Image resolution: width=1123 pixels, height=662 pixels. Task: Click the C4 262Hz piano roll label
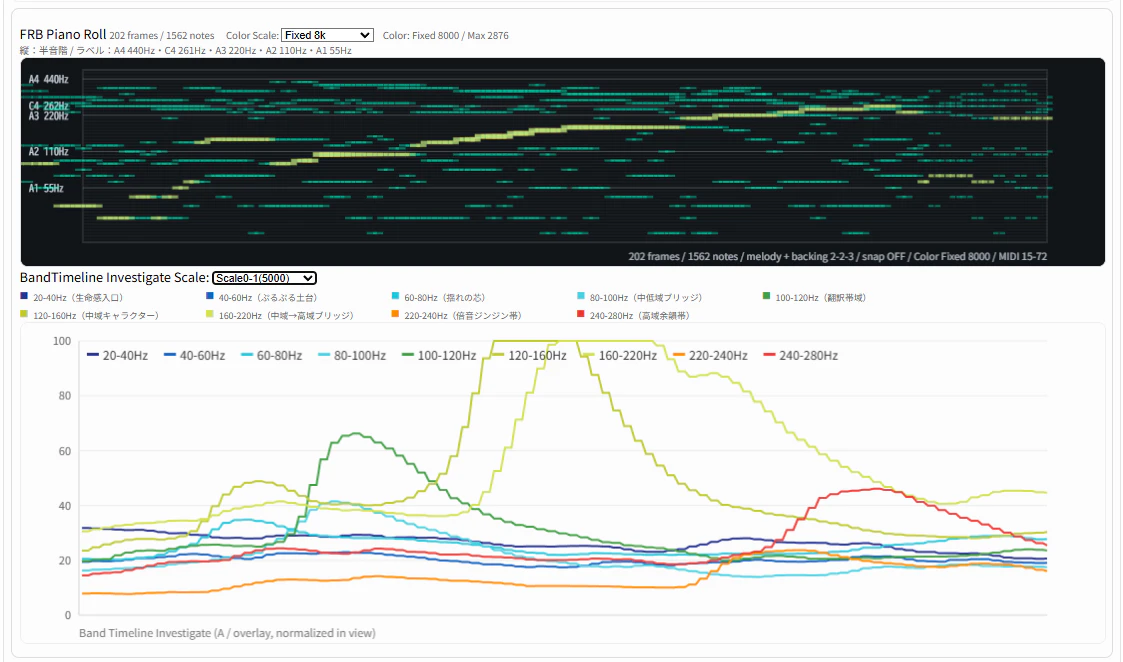coord(49,106)
